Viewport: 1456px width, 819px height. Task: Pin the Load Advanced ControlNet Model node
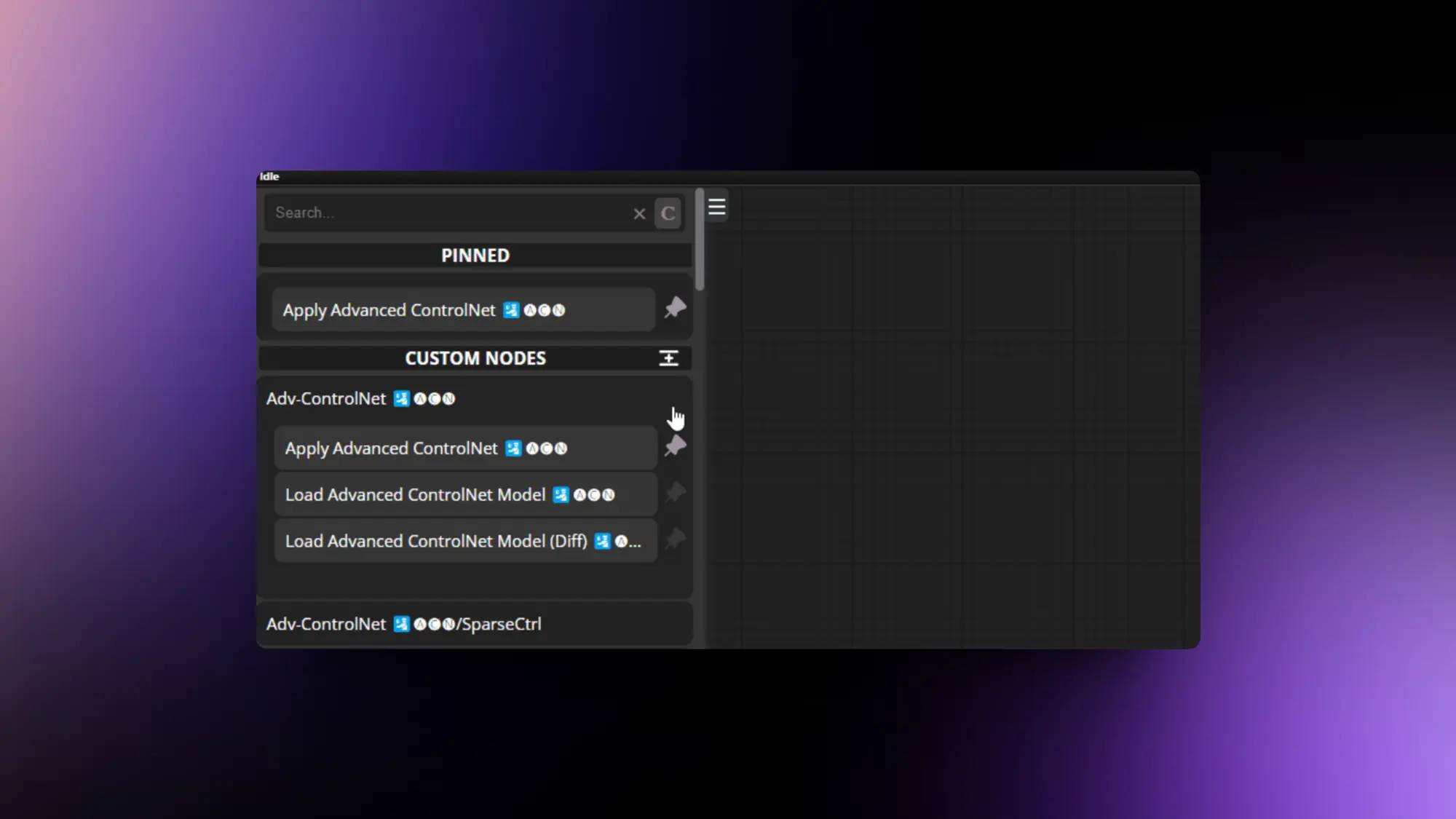(x=675, y=493)
